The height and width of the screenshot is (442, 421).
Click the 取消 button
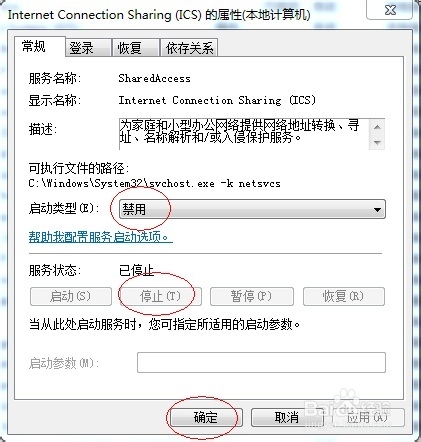[287, 417]
